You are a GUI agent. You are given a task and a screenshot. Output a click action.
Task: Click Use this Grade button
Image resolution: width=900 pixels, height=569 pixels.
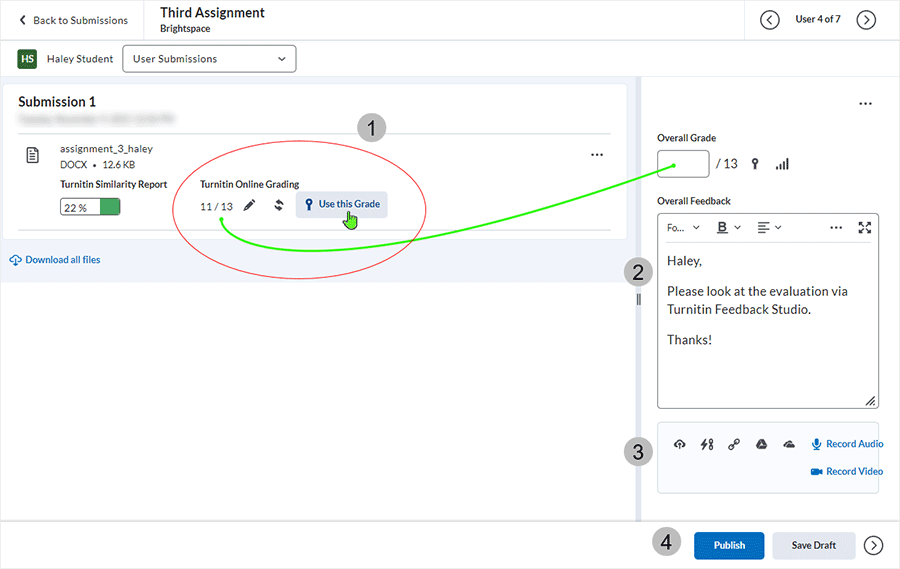342,204
